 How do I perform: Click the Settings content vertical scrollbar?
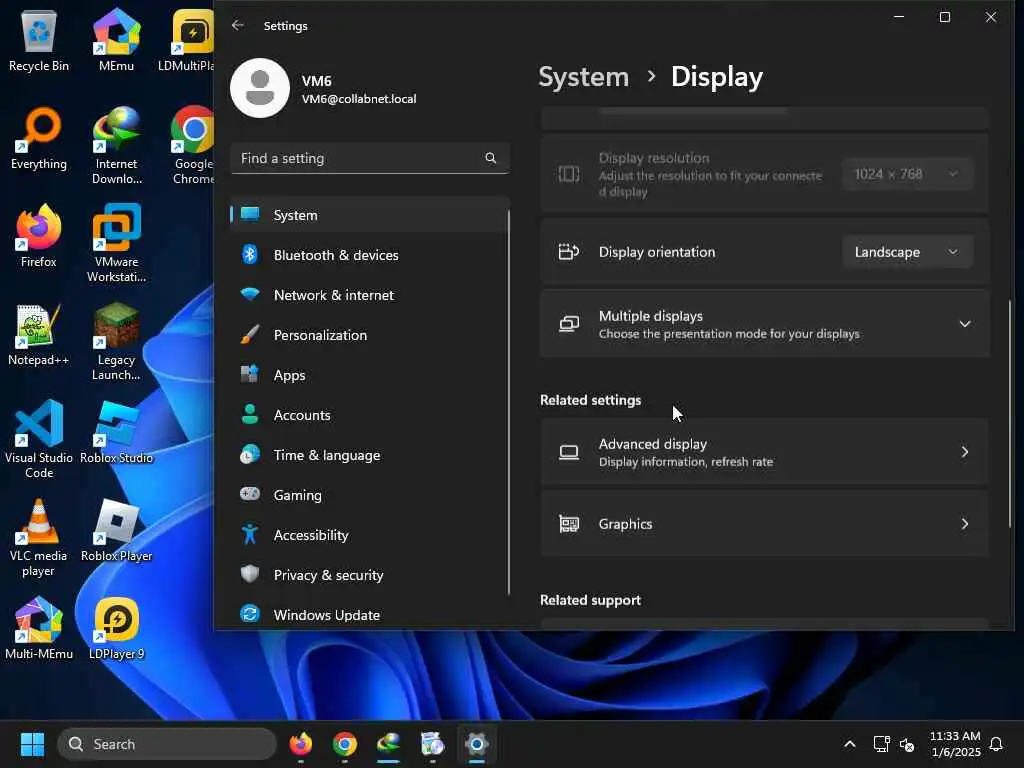pyautogui.click(x=1010, y=413)
